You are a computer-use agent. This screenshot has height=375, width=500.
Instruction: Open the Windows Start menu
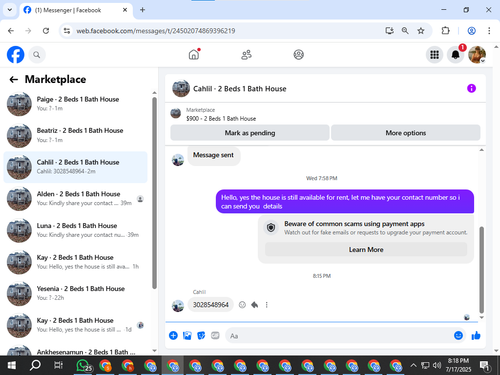point(12,365)
